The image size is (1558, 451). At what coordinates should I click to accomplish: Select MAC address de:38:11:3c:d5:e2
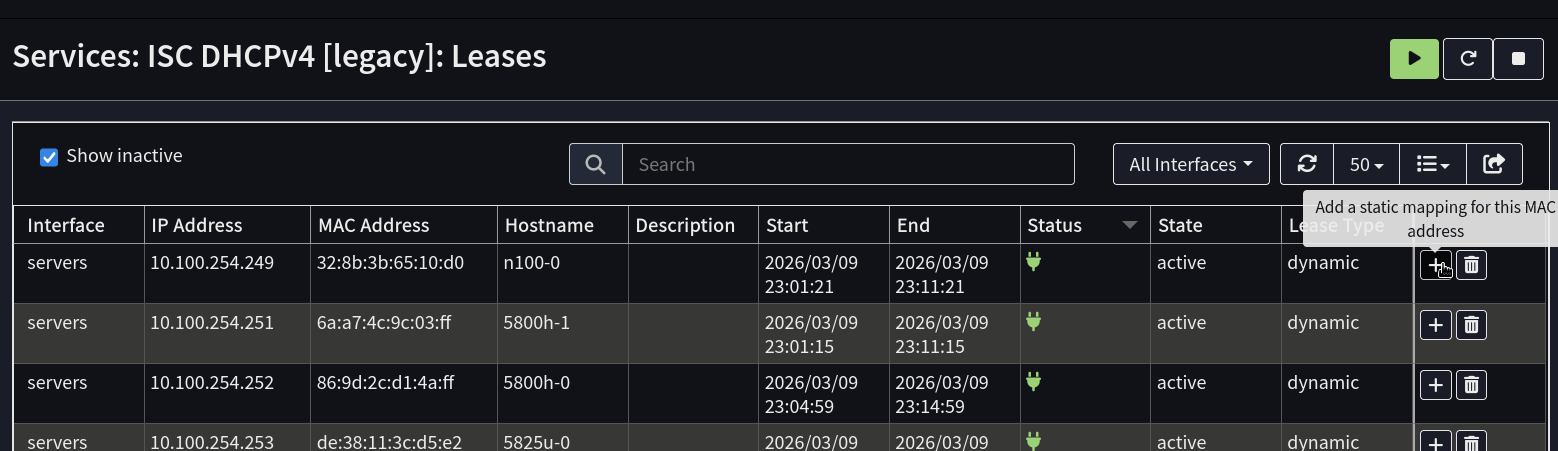(x=390, y=442)
